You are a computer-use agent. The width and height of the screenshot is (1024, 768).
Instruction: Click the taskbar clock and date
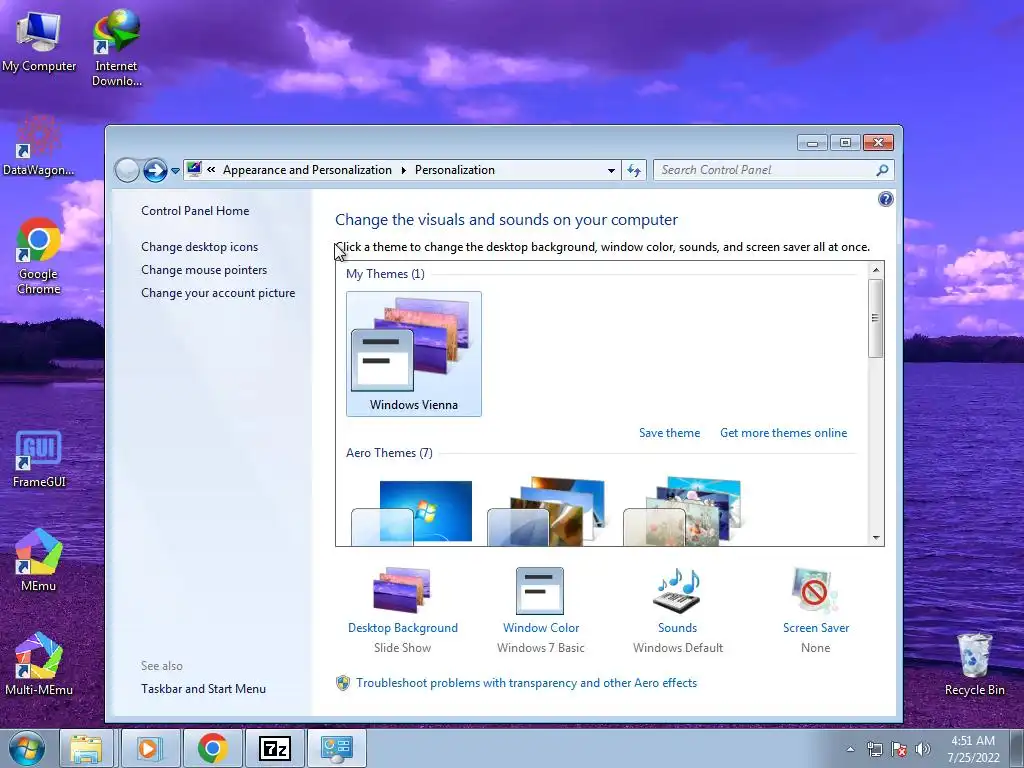(973, 749)
